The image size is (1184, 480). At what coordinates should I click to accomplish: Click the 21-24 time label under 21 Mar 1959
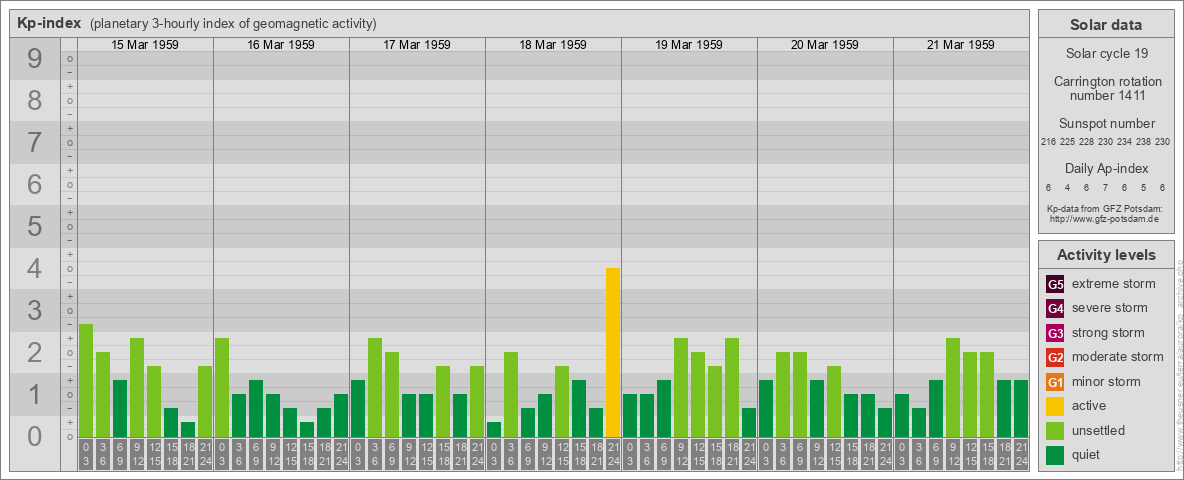coord(1021,454)
